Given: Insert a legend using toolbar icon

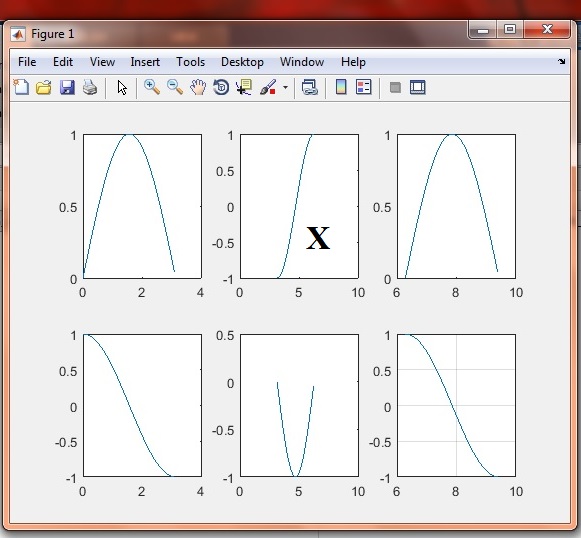Looking at the screenshot, I should 363,87.
